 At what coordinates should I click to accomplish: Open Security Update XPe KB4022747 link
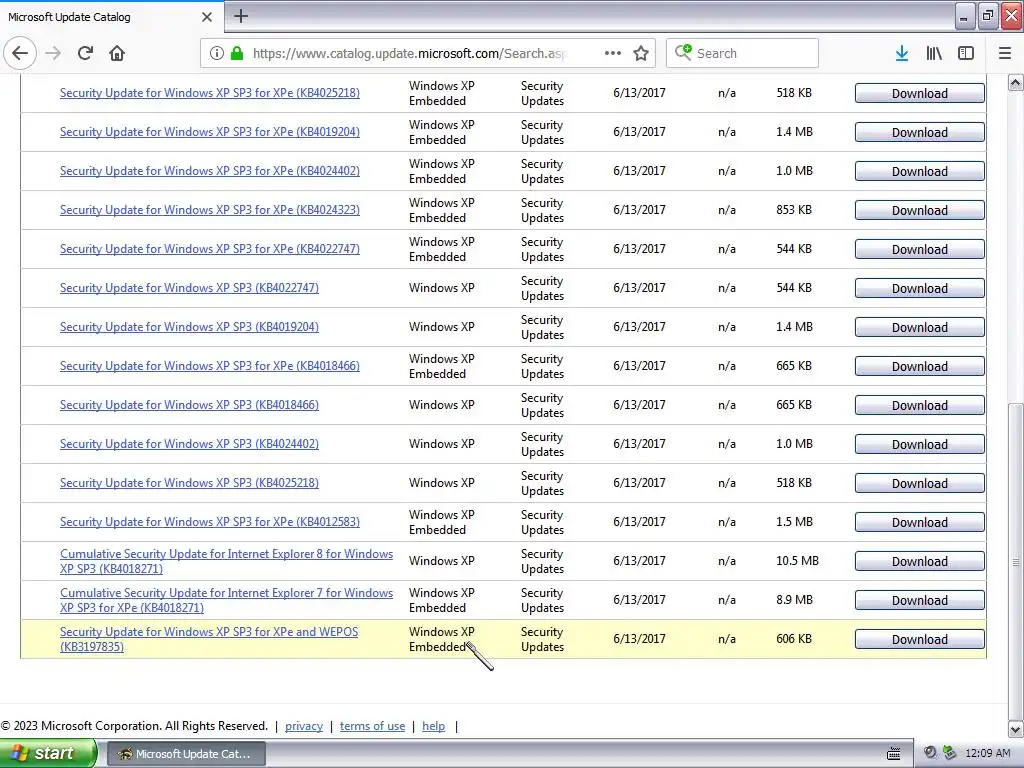click(210, 249)
